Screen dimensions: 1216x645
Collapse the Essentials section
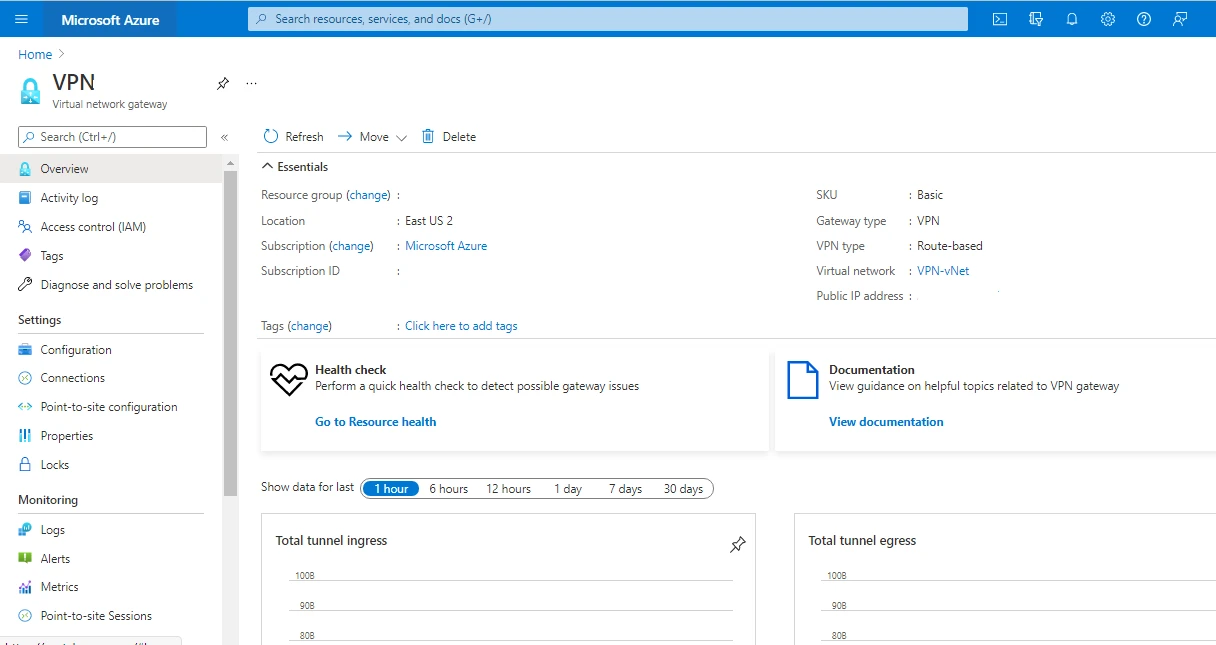tap(267, 166)
